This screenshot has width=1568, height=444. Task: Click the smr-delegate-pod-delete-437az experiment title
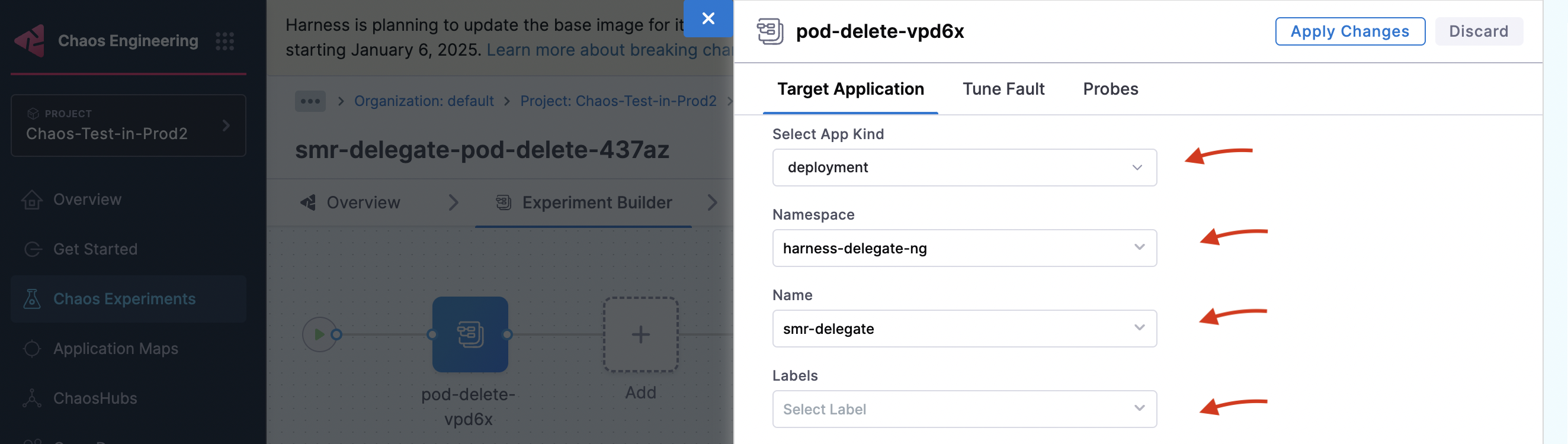(482, 150)
